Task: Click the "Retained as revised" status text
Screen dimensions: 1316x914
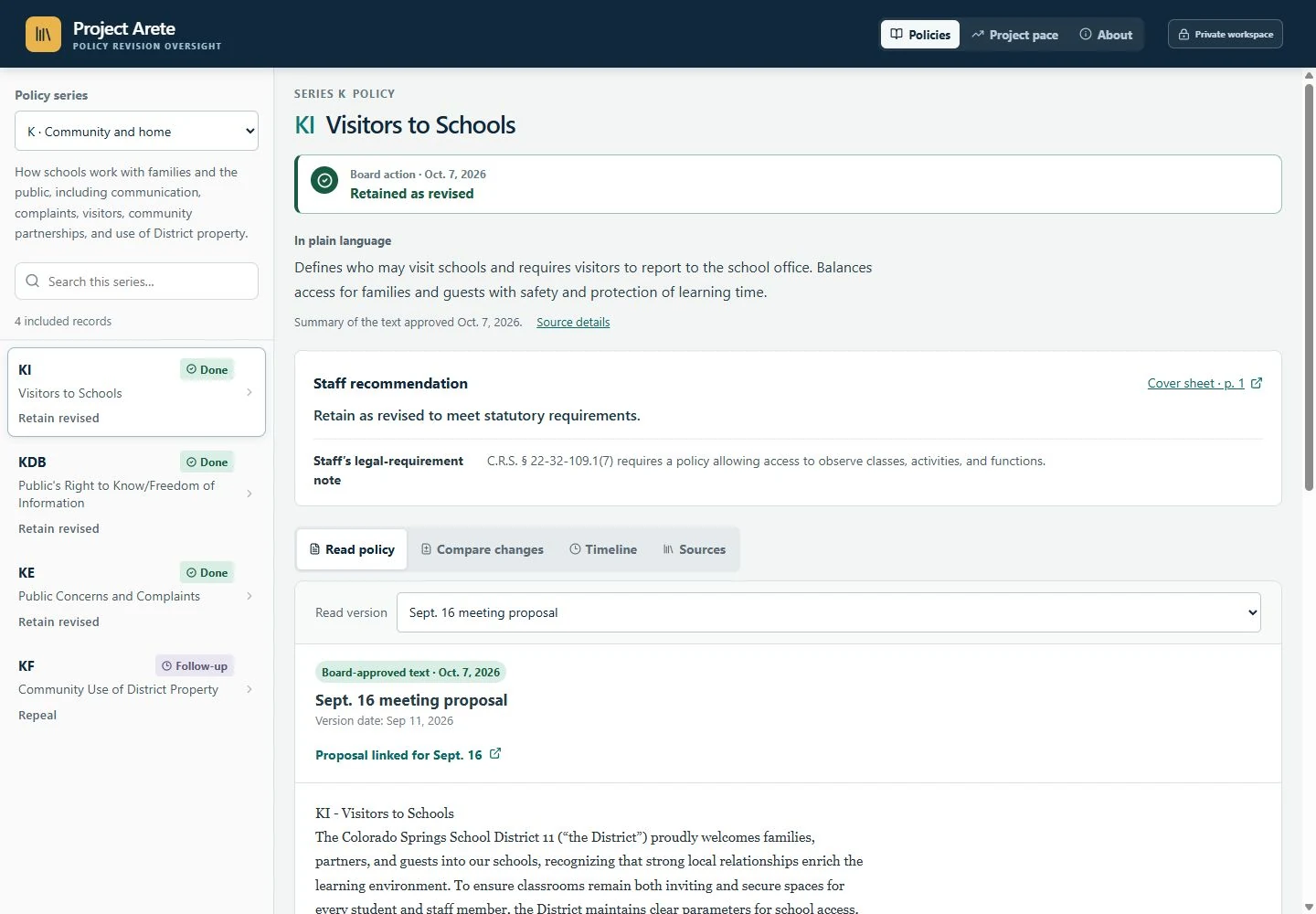Action: [412, 194]
